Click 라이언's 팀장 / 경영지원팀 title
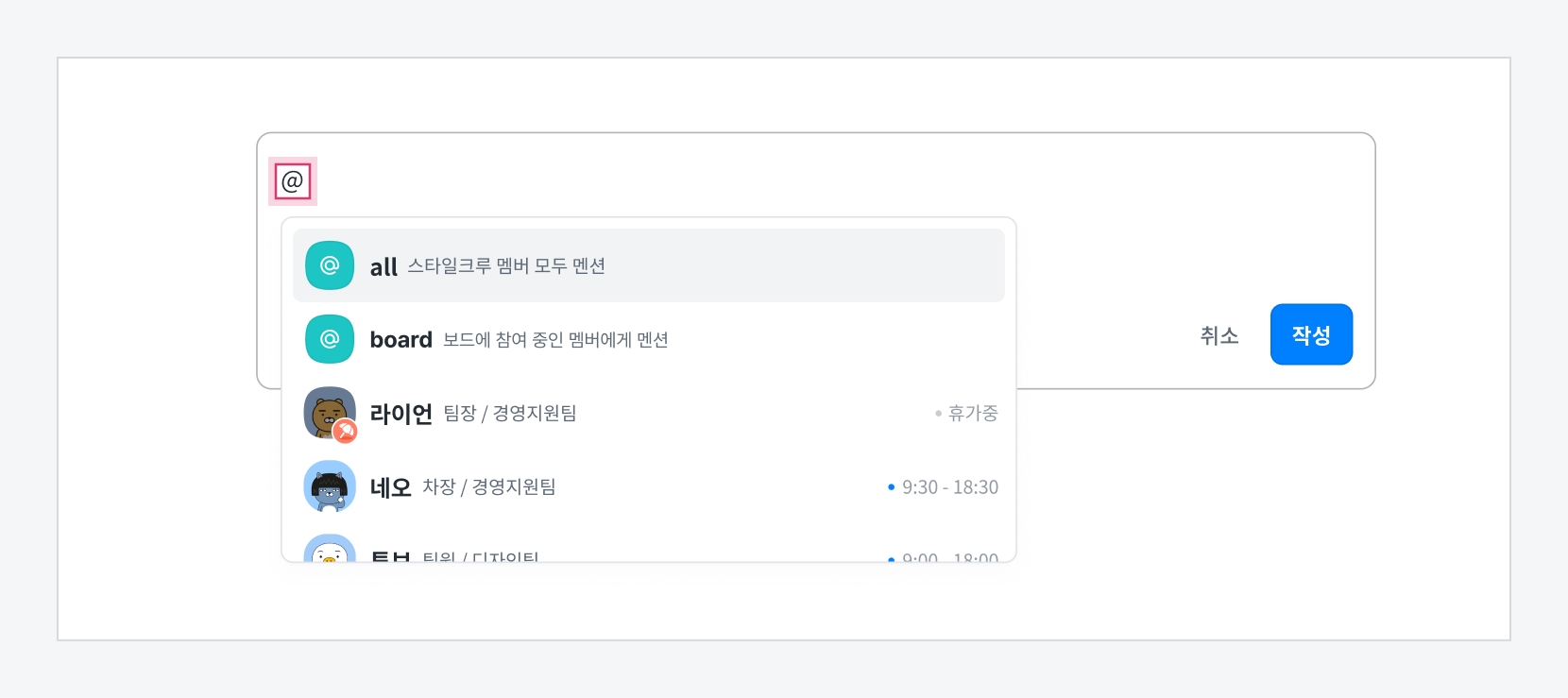 pos(510,414)
